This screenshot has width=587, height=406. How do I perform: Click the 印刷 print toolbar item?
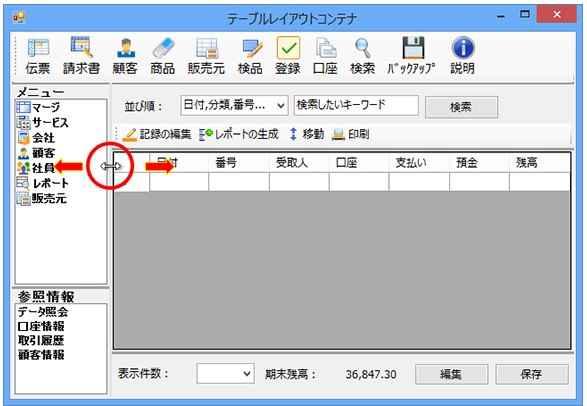click(x=351, y=134)
